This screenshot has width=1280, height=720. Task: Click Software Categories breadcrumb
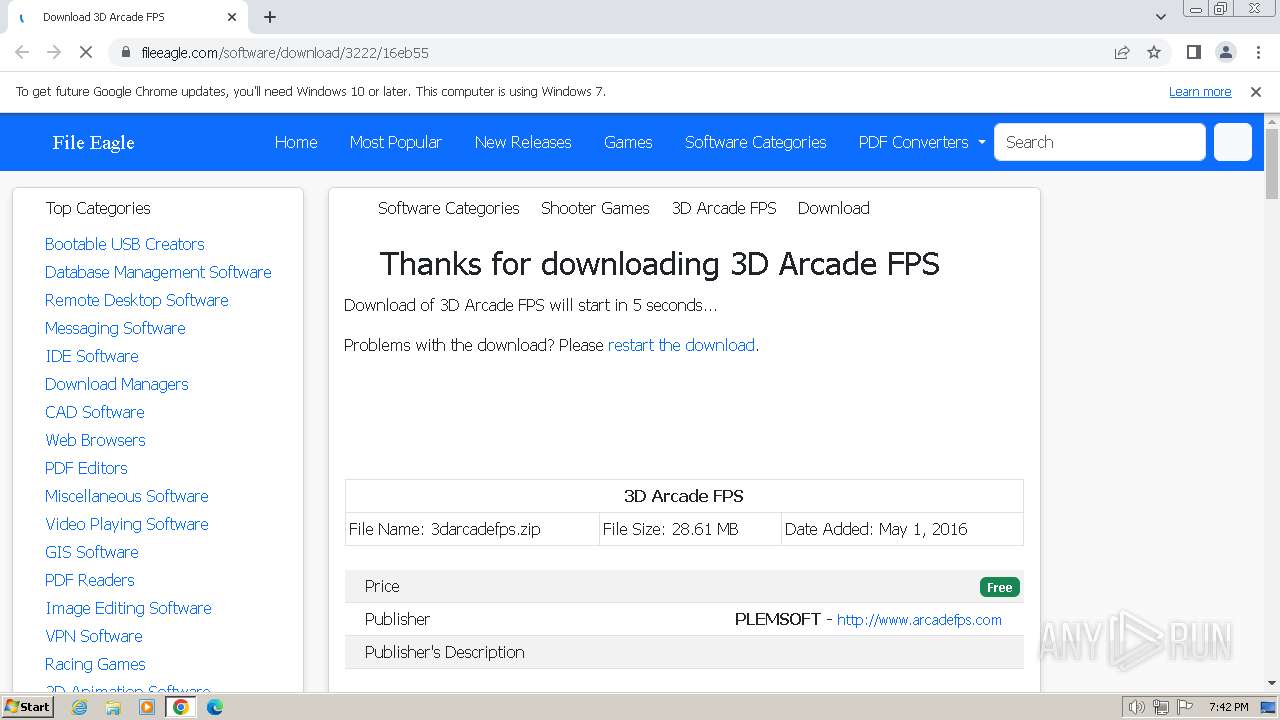click(448, 208)
